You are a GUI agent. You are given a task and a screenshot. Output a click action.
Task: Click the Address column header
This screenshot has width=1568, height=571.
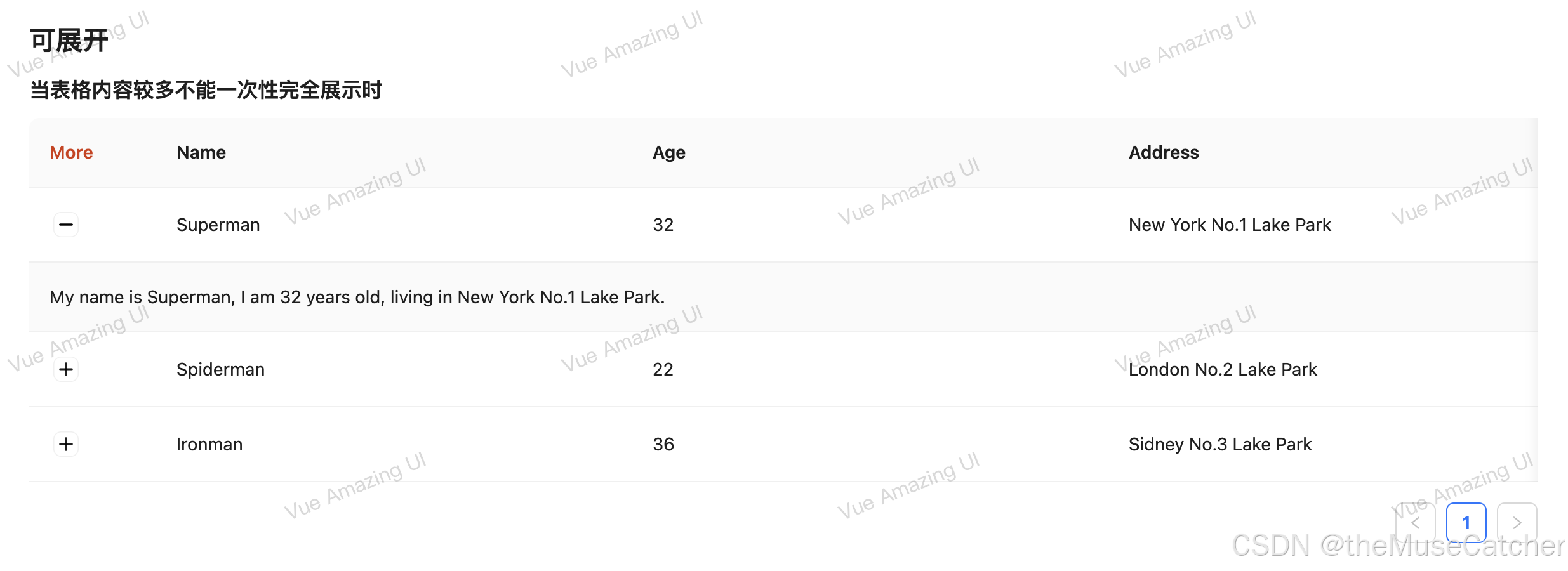(1164, 152)
